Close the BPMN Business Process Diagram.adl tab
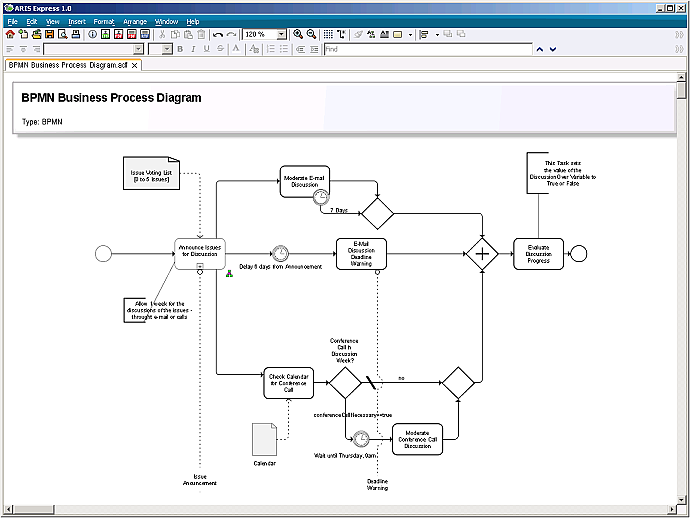 click(135, 65)
